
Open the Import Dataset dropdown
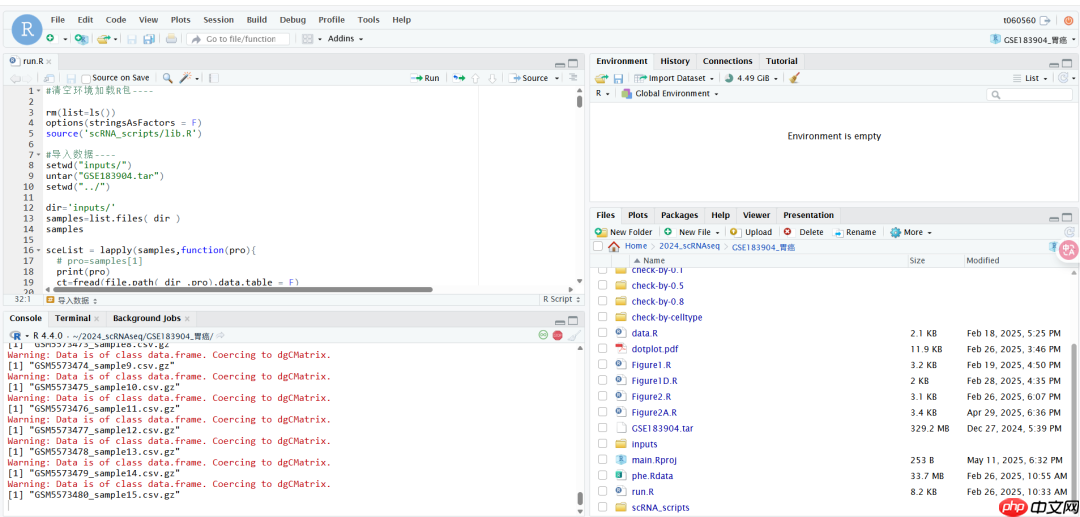(676, 78)
